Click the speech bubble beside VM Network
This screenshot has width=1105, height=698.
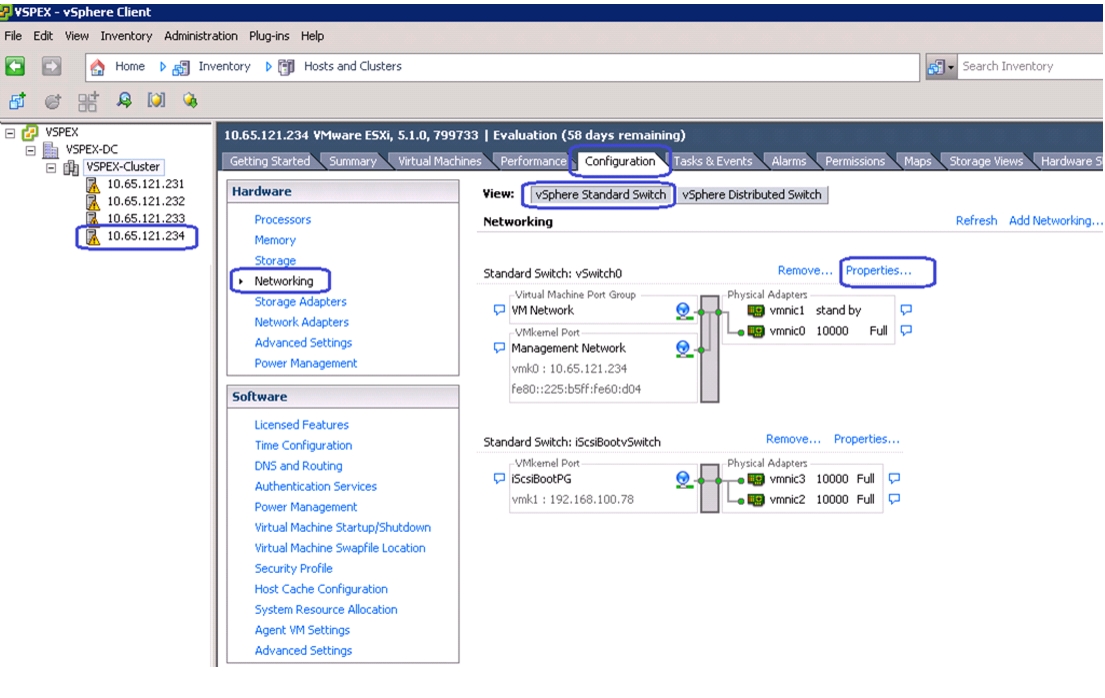(499, 310)
